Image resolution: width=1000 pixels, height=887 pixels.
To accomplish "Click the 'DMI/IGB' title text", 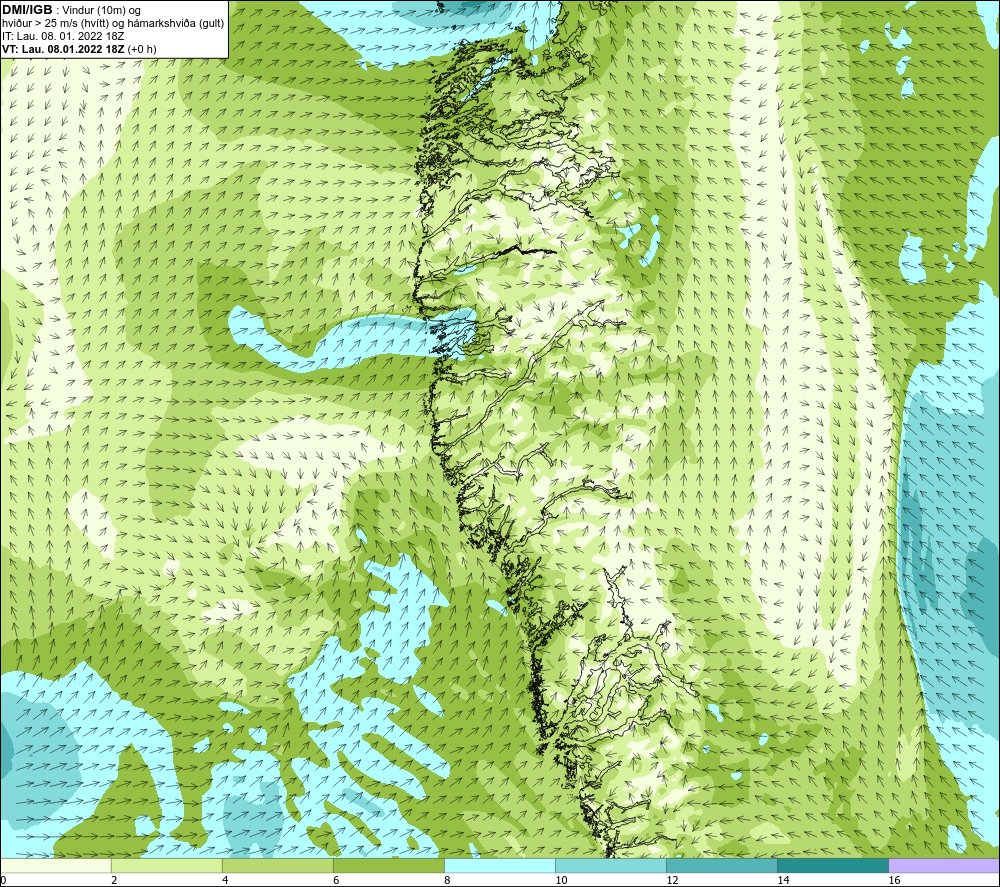I will point(27,10).
